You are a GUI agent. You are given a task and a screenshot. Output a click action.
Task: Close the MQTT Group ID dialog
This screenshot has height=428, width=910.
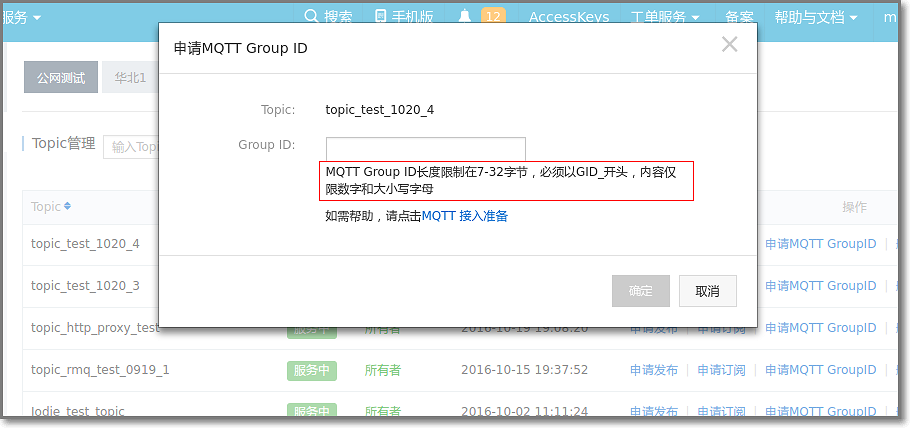click(x=729, y=44)
